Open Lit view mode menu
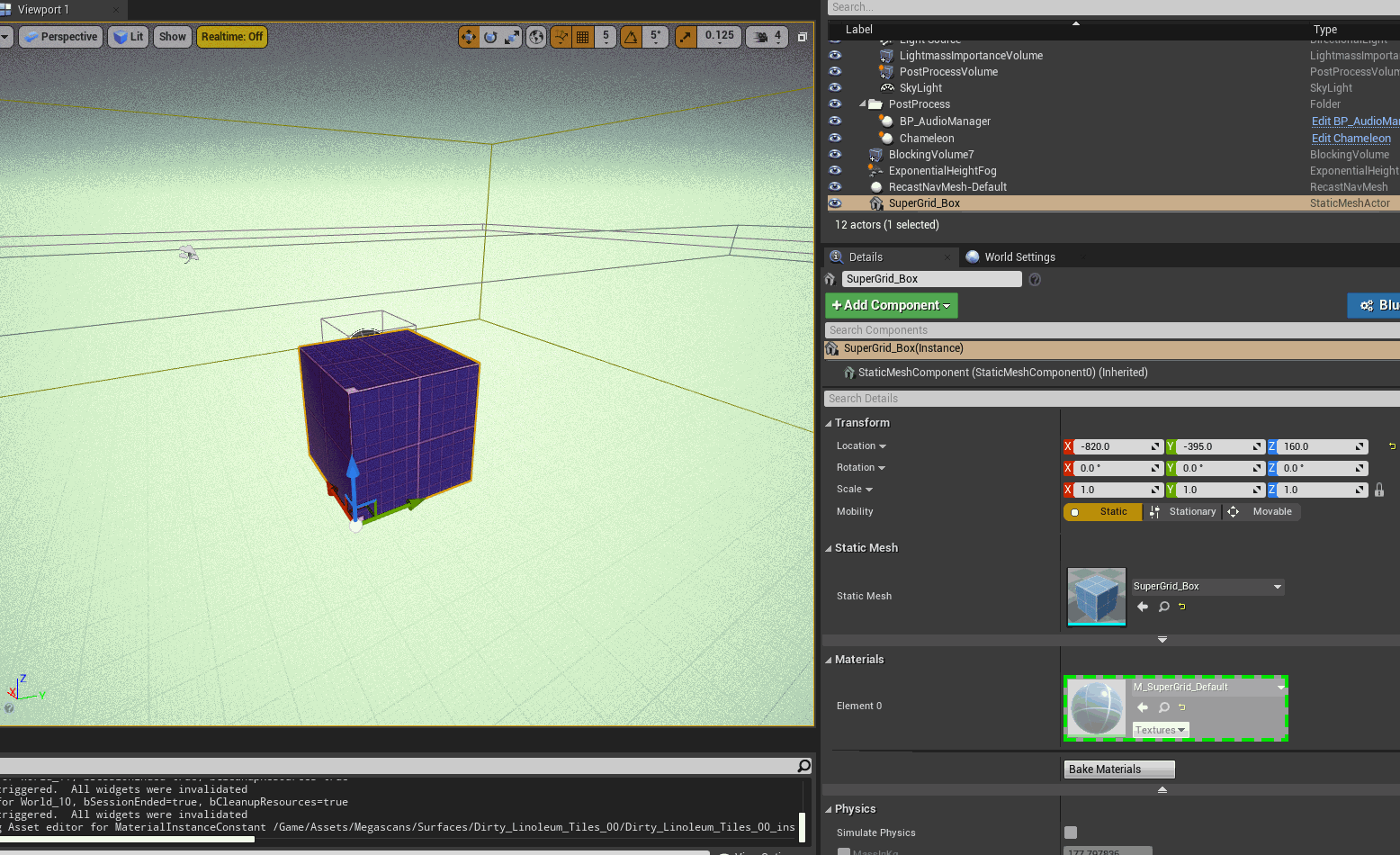Image resolution: width=1400 pixels, height=855 pixels. (x=129, y=37)
